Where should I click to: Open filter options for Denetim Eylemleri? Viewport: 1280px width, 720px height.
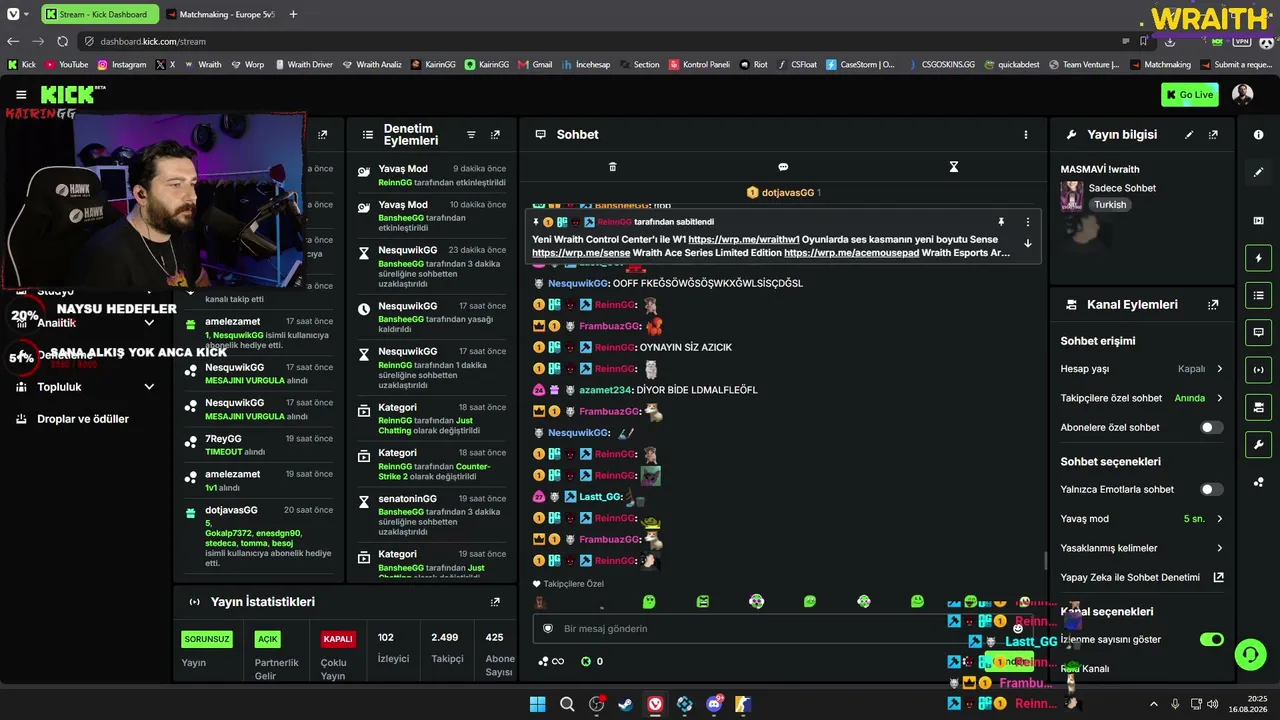[x=471, y=135]
